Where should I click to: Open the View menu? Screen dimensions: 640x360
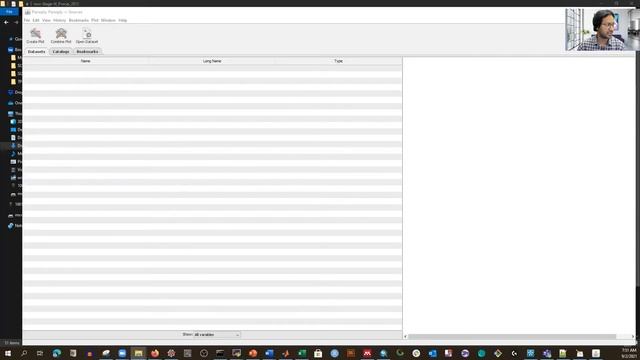click(x=47, y=20)
